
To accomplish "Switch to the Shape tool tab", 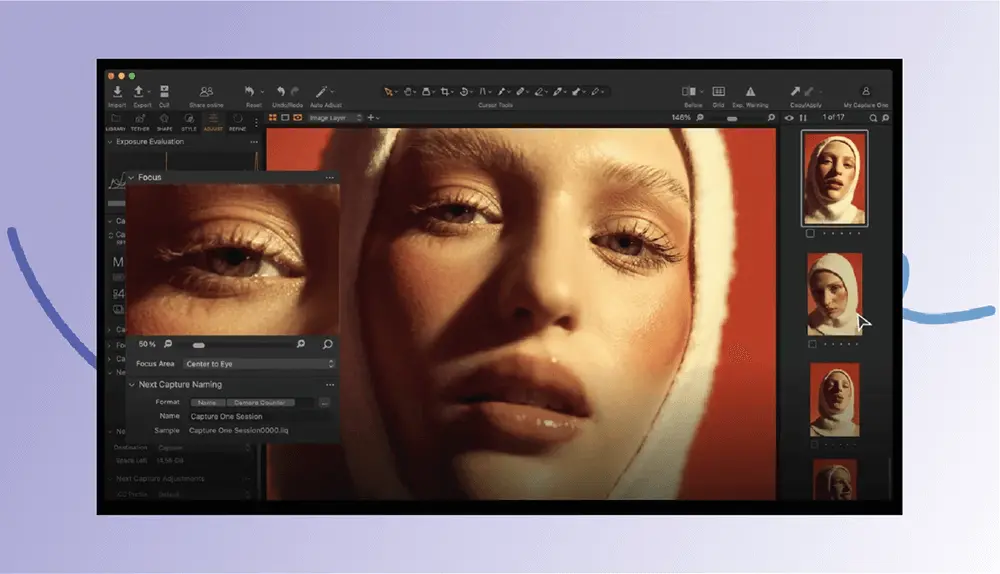I will pos(165,122).
